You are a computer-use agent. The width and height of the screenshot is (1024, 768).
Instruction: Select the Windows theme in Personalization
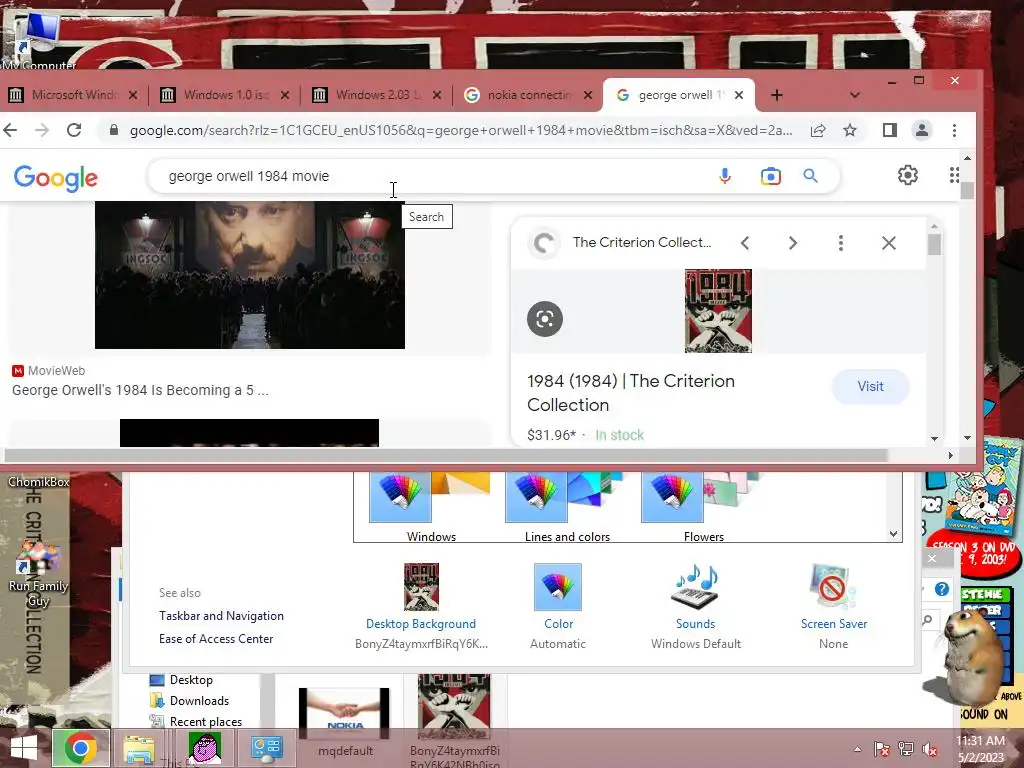pos(431,507)
